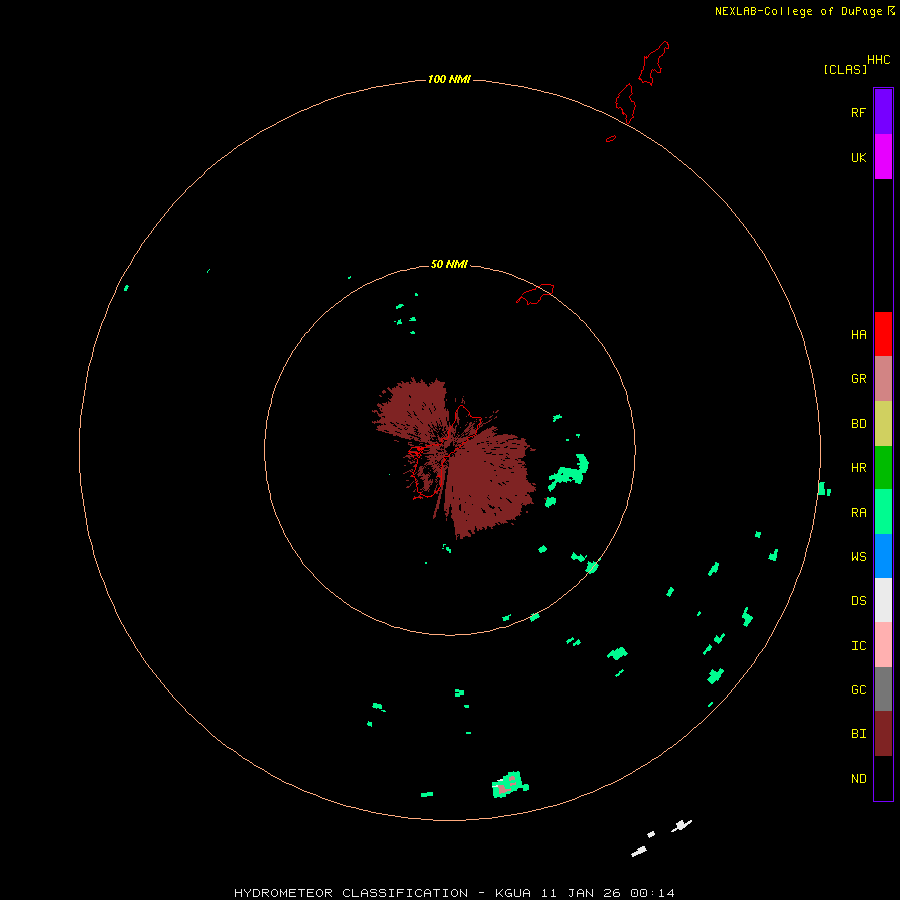Select the light pink IC swatch
Image resolution: width=900 pixels, height=900 pixels.
pyautogui.click(x=883, y=645)
